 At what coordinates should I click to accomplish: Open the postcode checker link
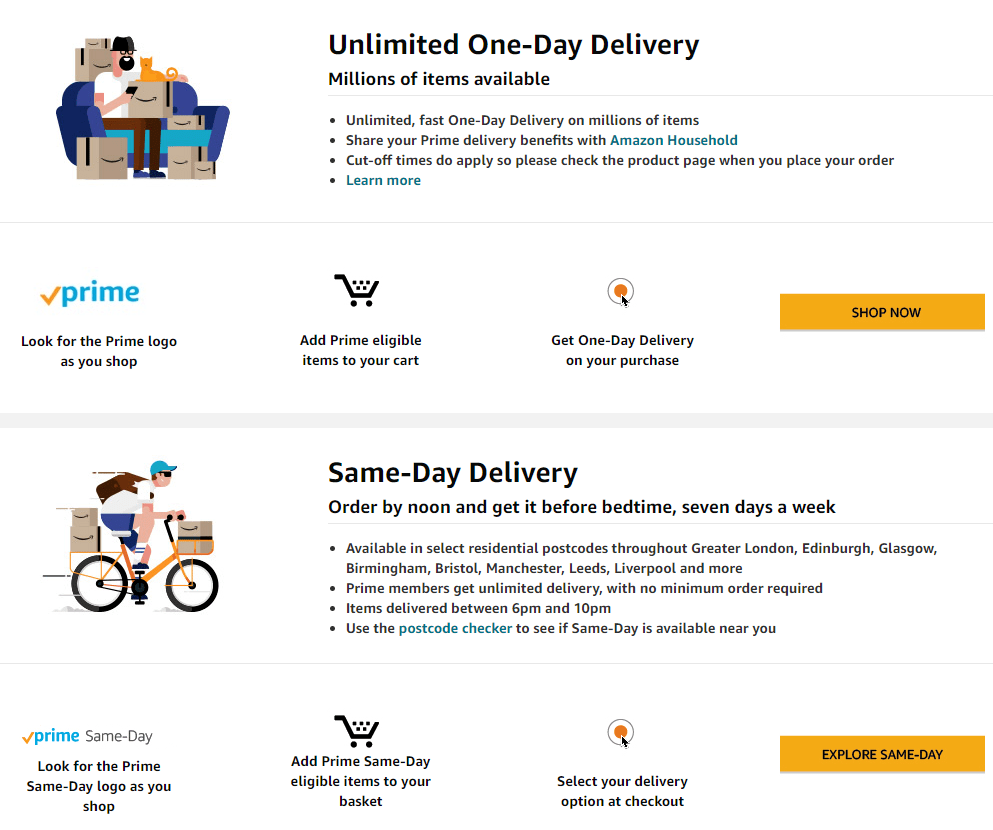point(455,628)
